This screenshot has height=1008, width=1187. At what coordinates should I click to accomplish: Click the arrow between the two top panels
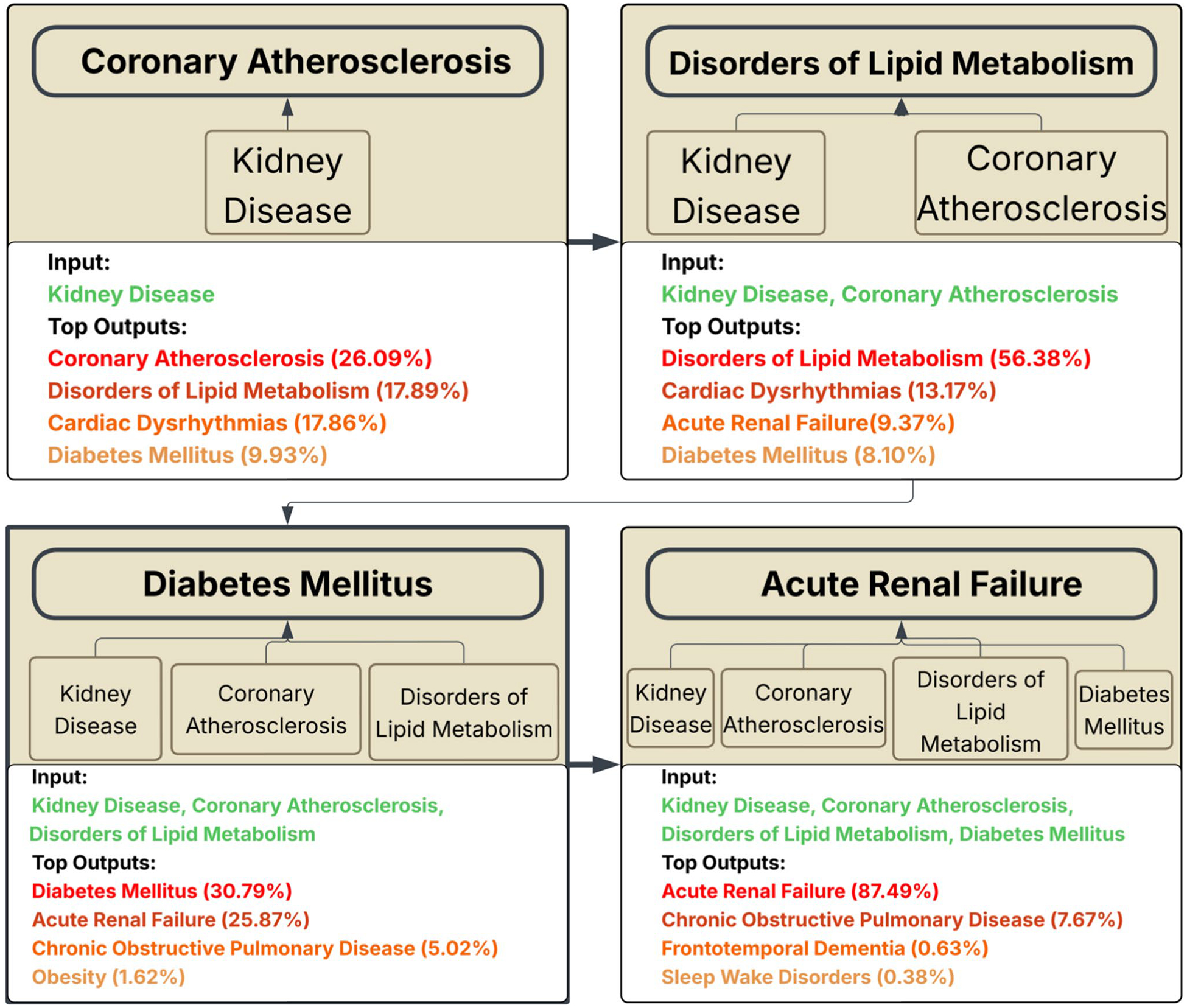click(x=593, y=242)
